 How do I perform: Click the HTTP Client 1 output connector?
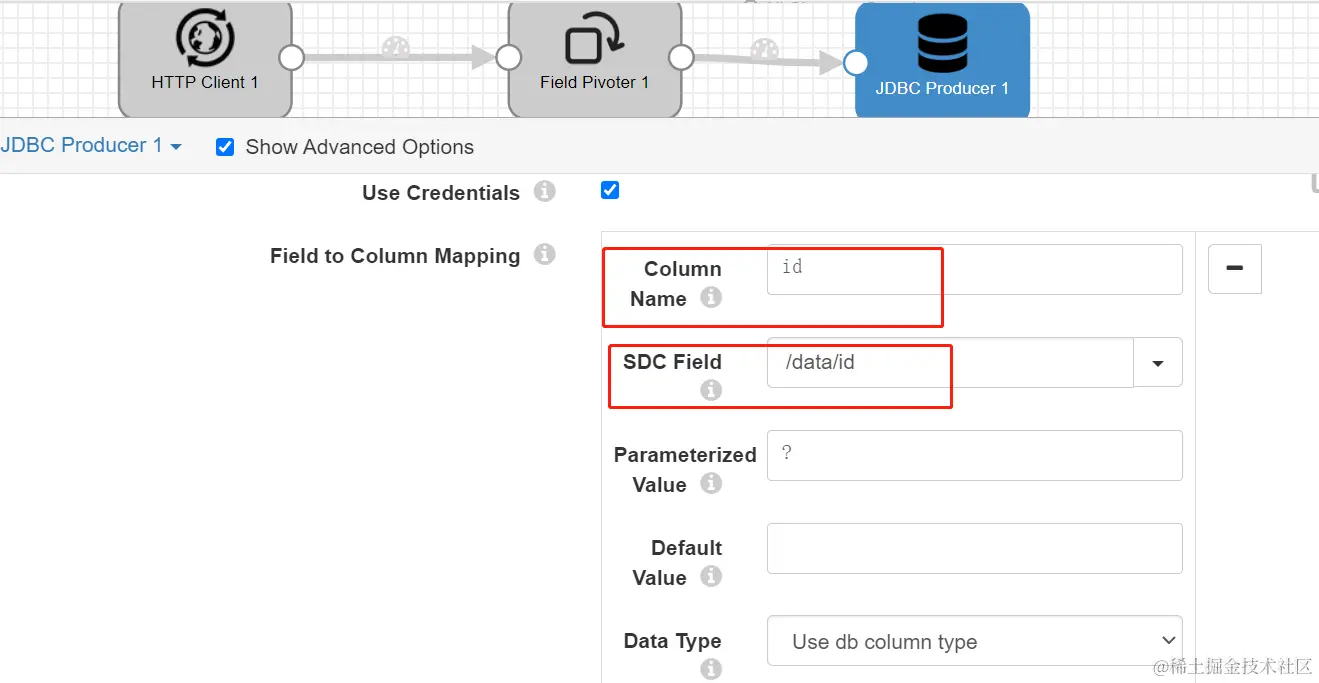291,57
